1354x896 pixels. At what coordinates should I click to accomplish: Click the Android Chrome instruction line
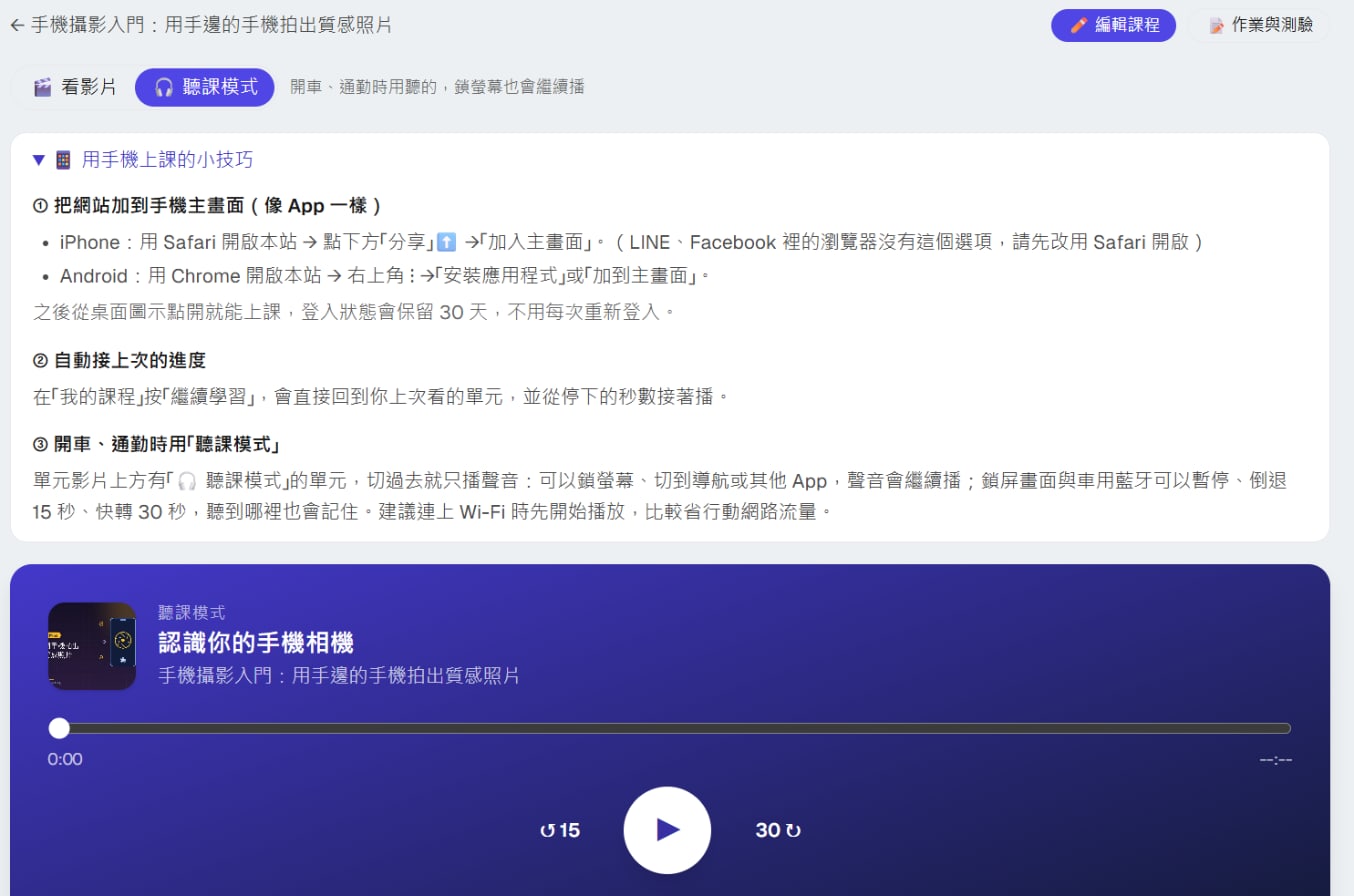click(385, 276)
